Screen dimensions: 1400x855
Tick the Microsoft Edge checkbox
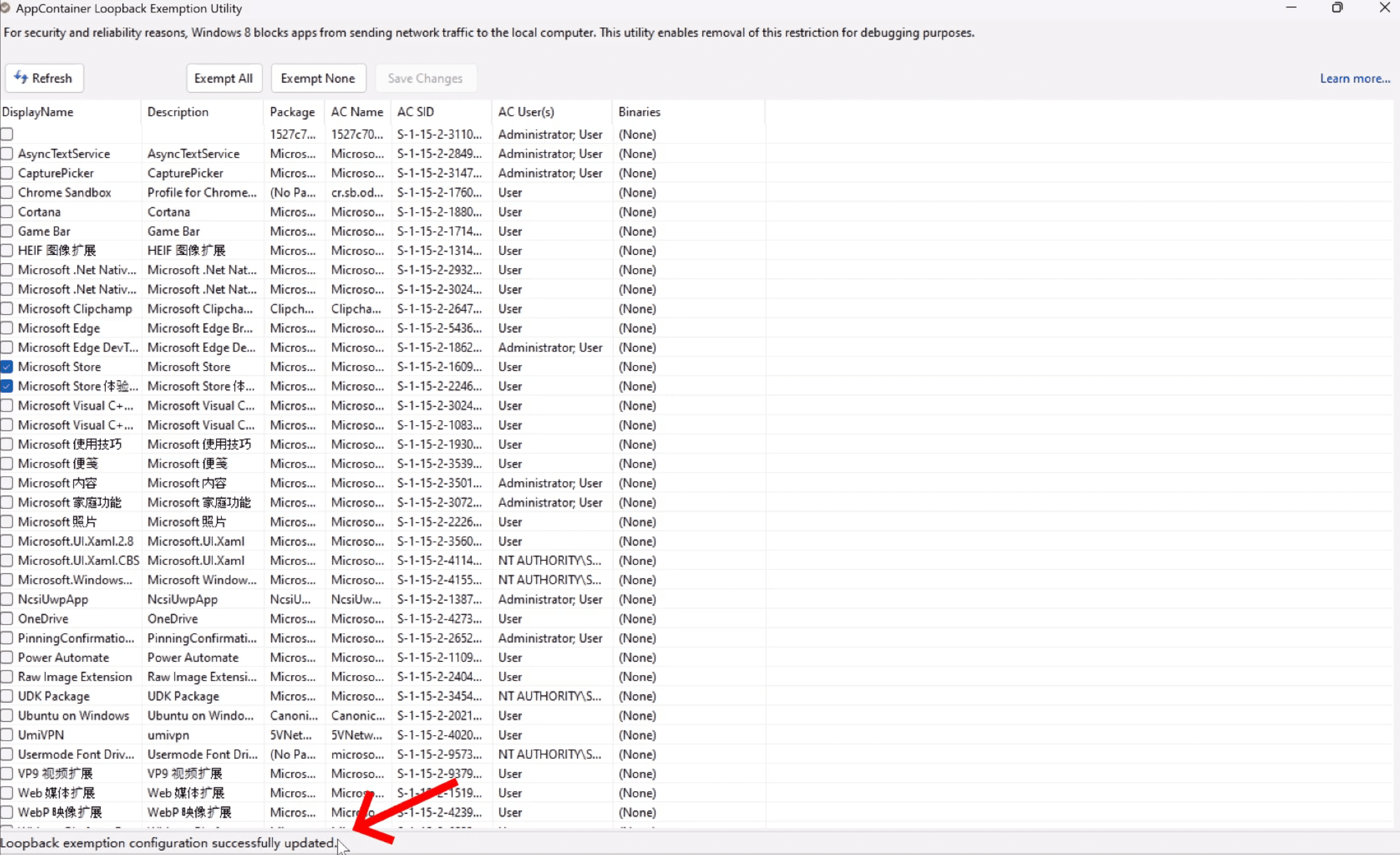coord(7,328)
